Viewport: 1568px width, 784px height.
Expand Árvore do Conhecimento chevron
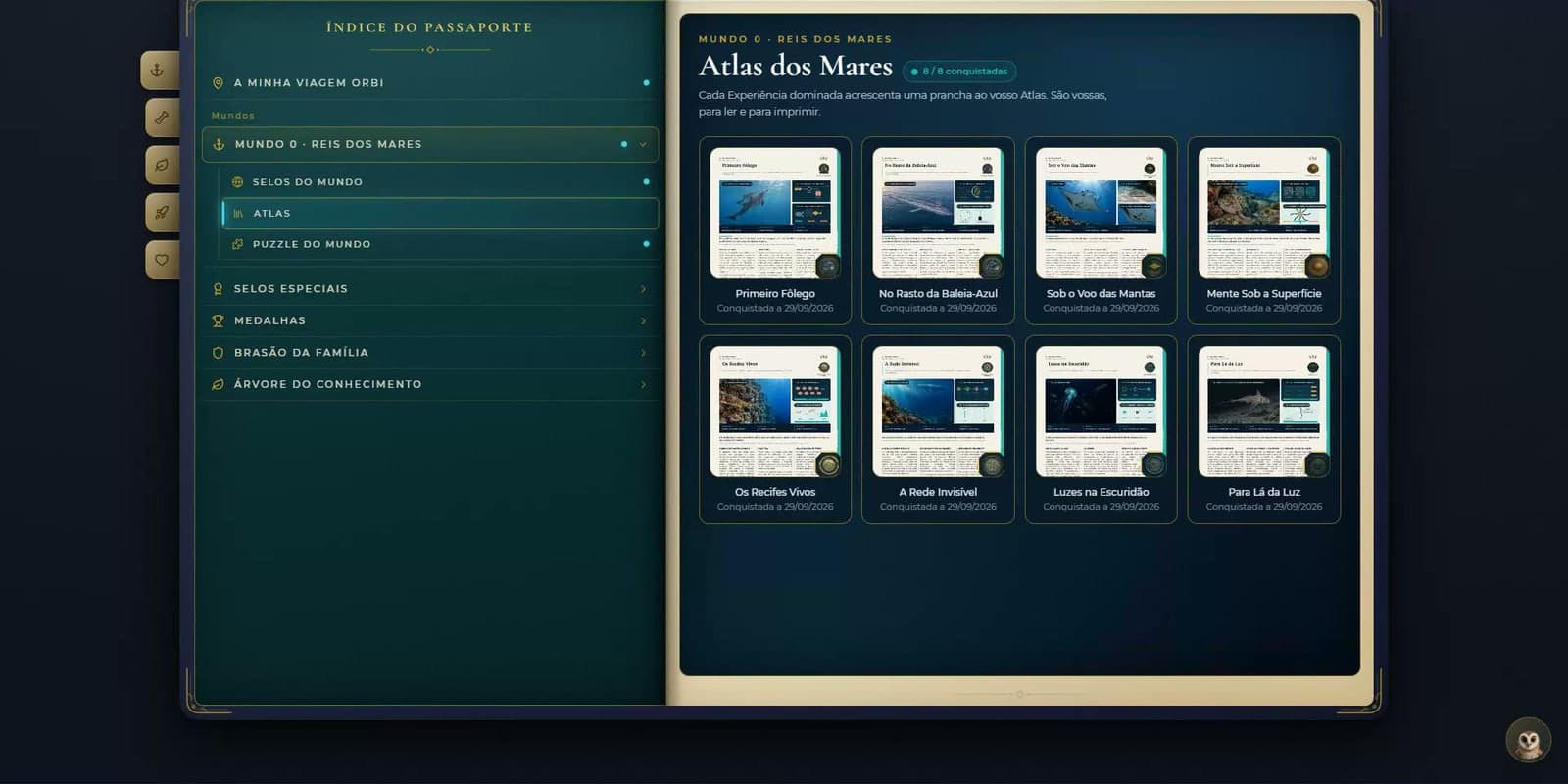point(643,384)
